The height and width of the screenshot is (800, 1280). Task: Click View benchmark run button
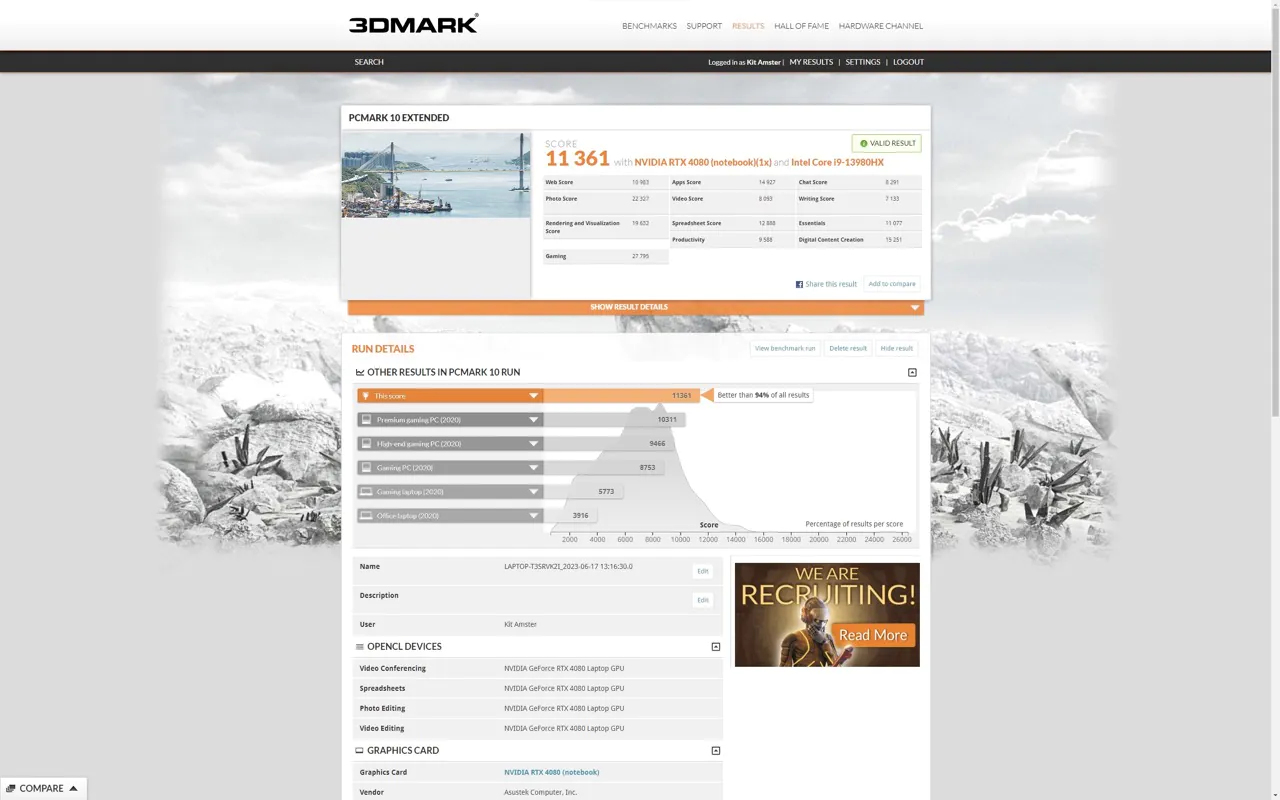[785, 348]
